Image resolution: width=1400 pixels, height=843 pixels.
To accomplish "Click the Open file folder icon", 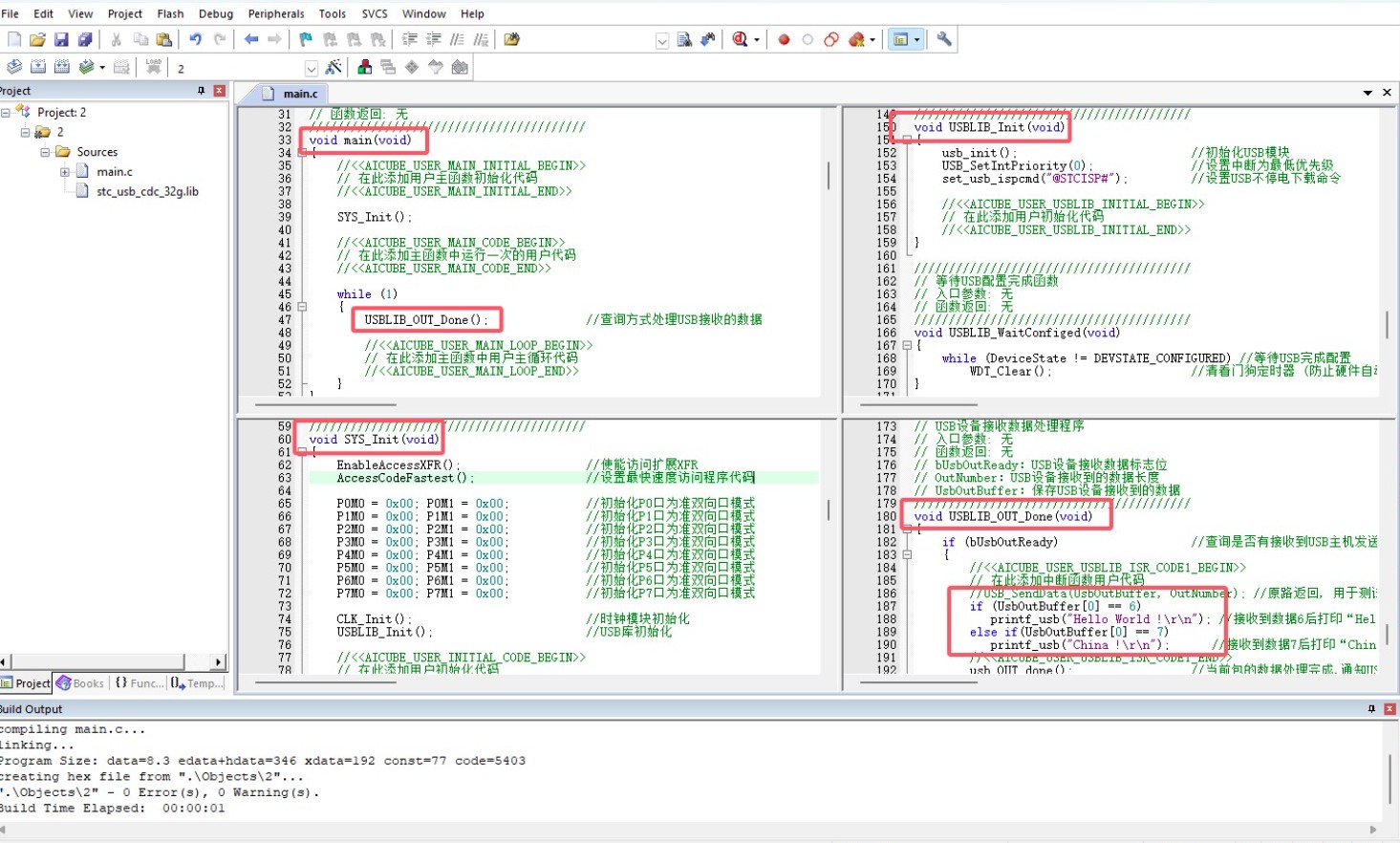I will click(37, 39).
